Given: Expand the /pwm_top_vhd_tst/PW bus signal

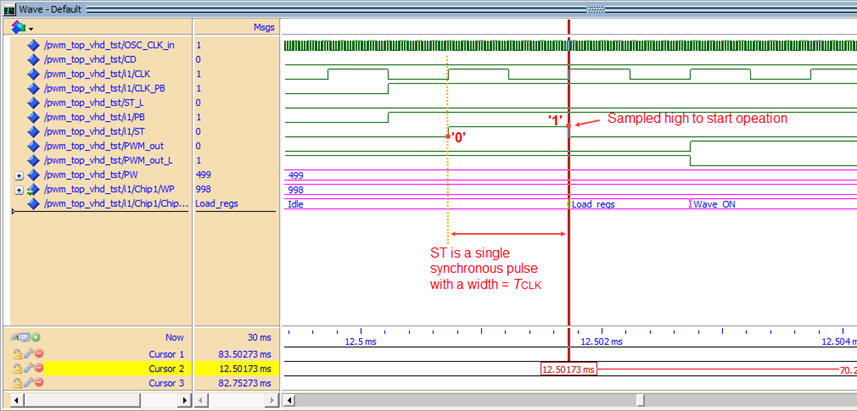Looking at the screenshot, I should pos(20,175).
